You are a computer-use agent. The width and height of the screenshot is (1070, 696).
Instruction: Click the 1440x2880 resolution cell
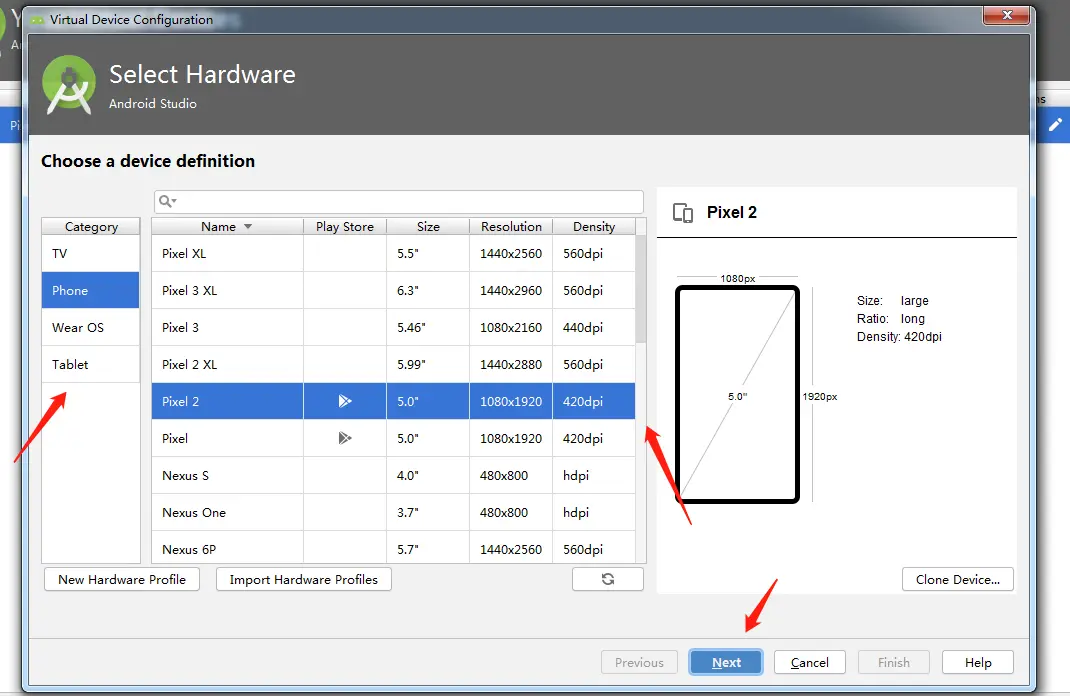[511, 364]
